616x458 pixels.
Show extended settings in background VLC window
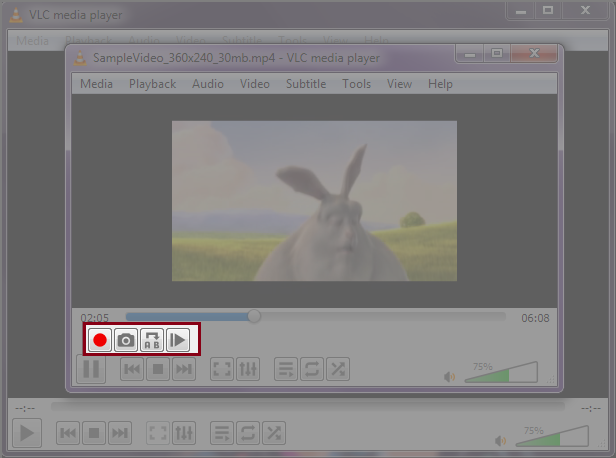pyautogui.click(x=184, y=433)
